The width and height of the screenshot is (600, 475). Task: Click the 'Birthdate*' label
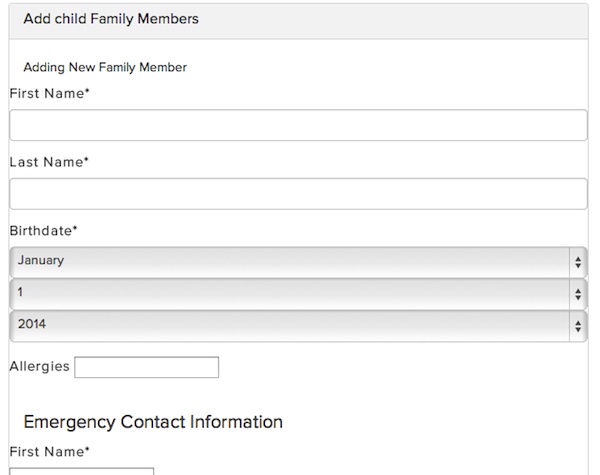point(43,230)
